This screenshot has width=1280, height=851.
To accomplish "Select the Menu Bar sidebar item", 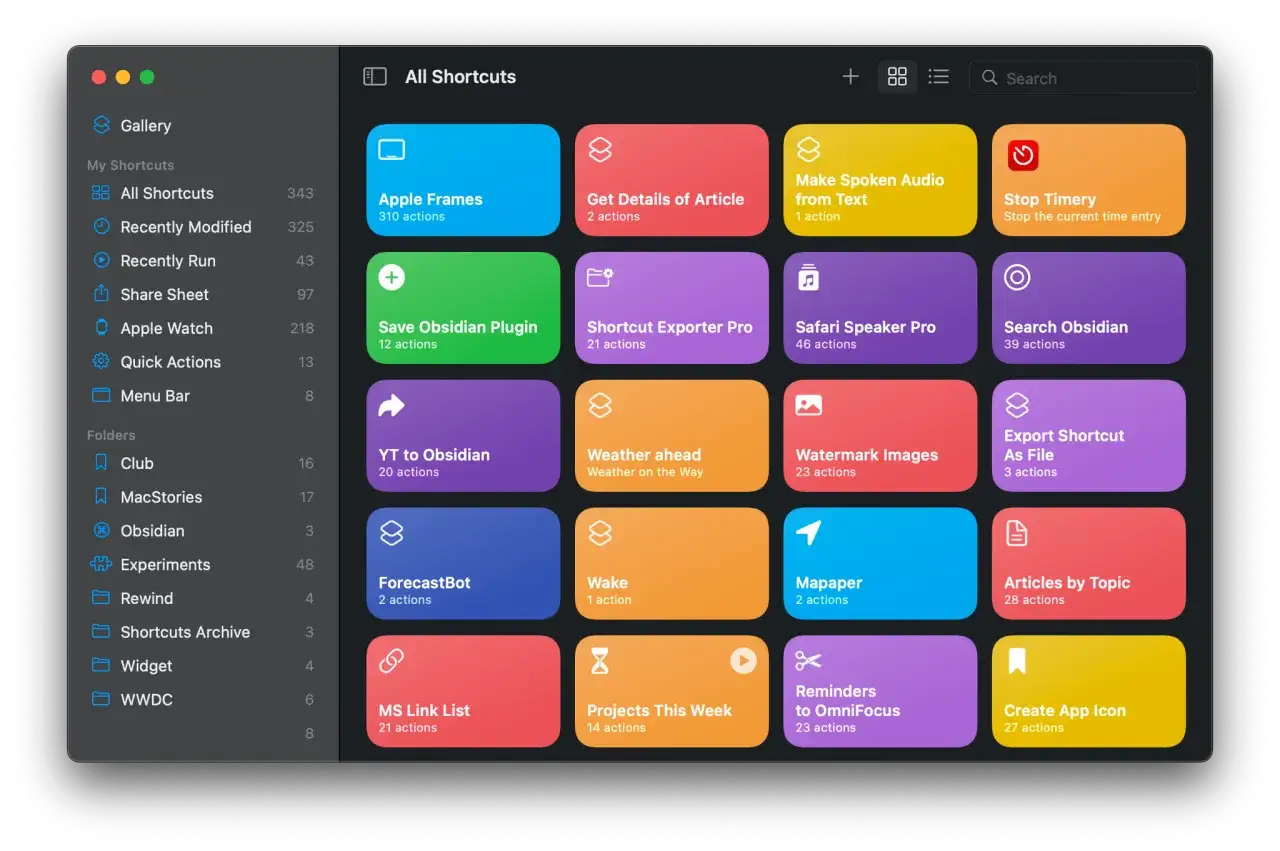I will [x=203, y=396].
